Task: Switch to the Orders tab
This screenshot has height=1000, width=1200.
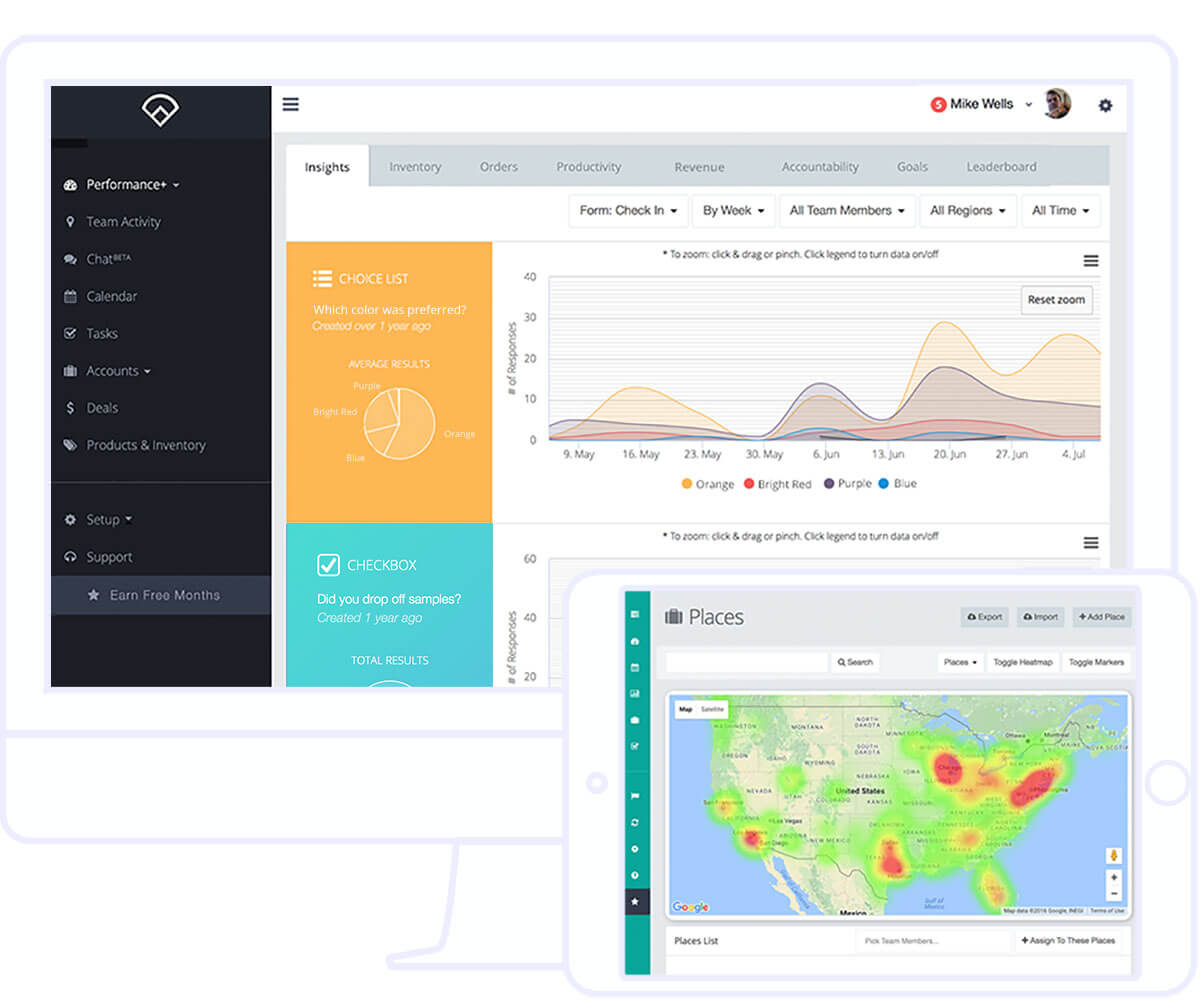Action: pyautogui.click(x=499, y=167)
